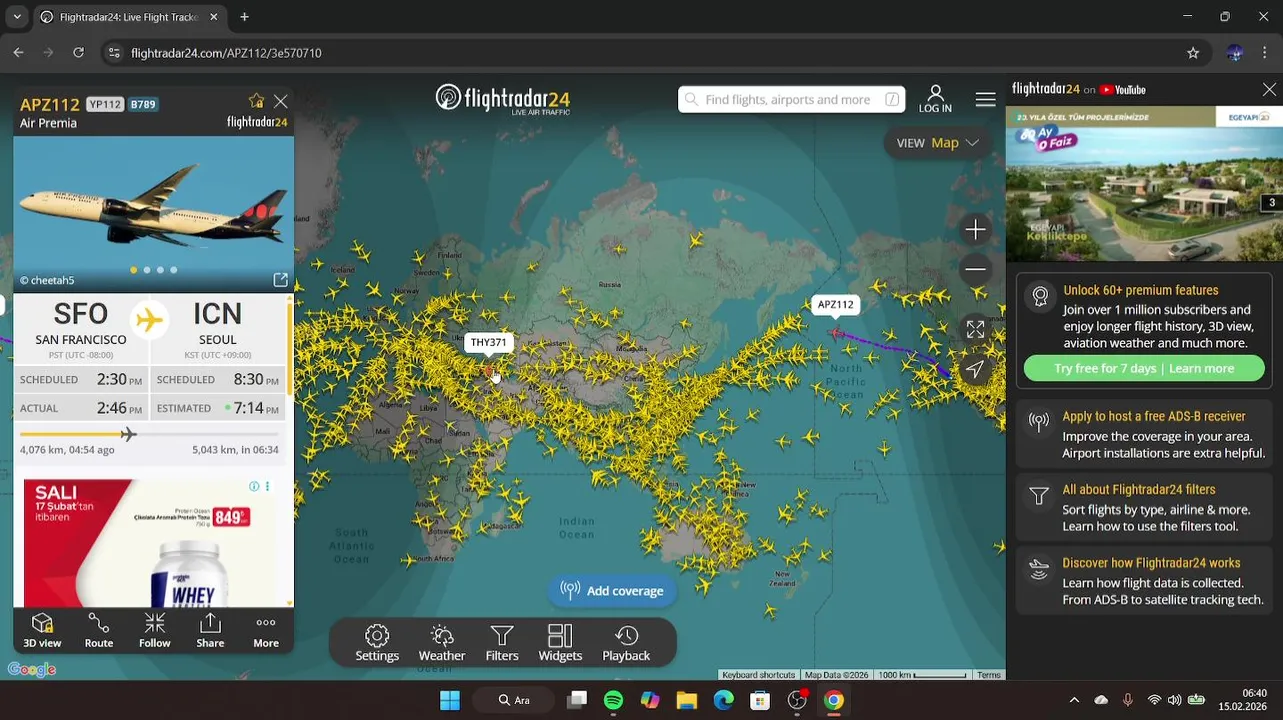Open the hamburger main menu

pyautogui.click(x=985, y=99)
